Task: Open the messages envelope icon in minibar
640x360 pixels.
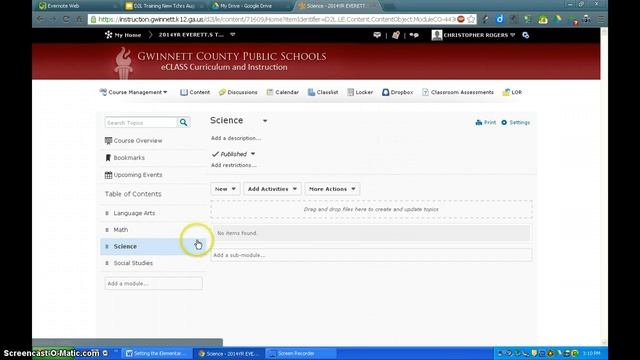Action: tap(377, 35)
